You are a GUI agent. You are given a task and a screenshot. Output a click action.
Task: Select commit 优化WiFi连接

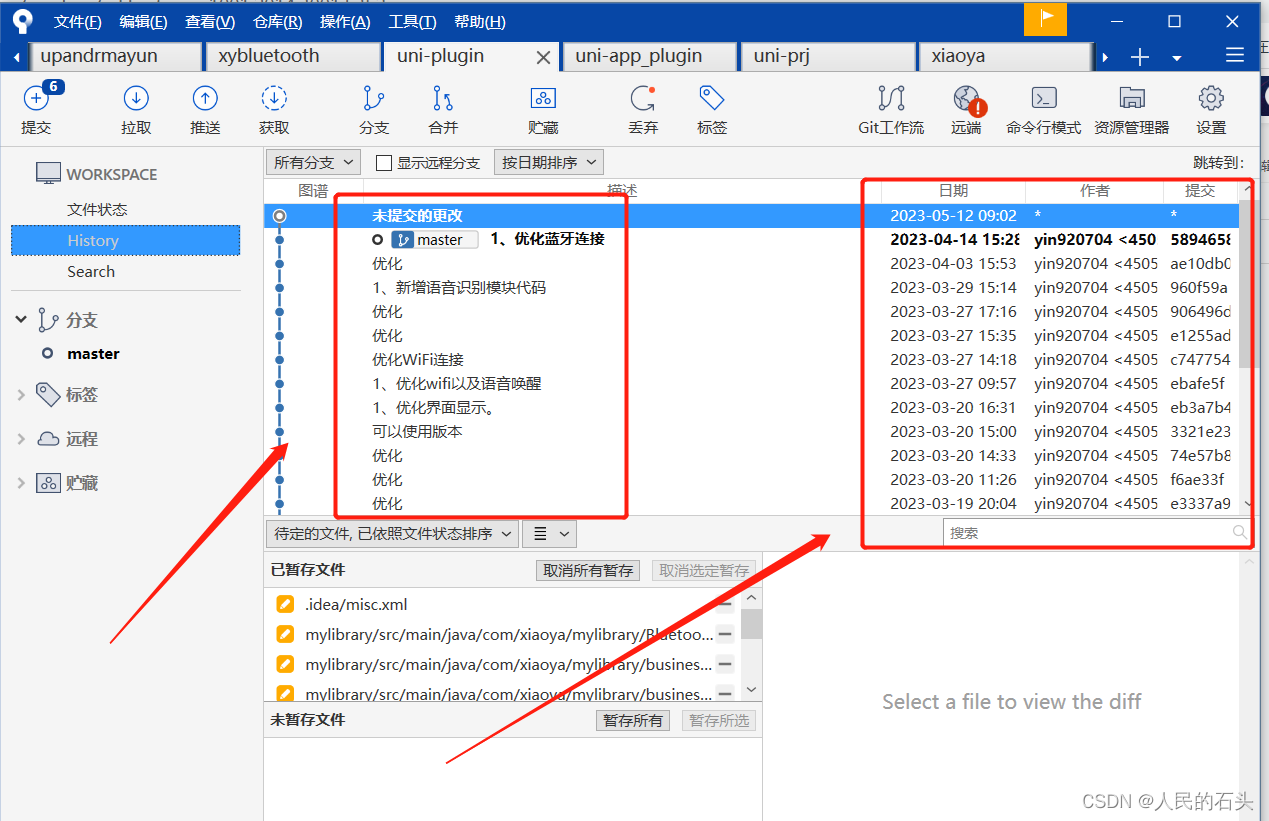pyautogui.click(x=752, y=360)
